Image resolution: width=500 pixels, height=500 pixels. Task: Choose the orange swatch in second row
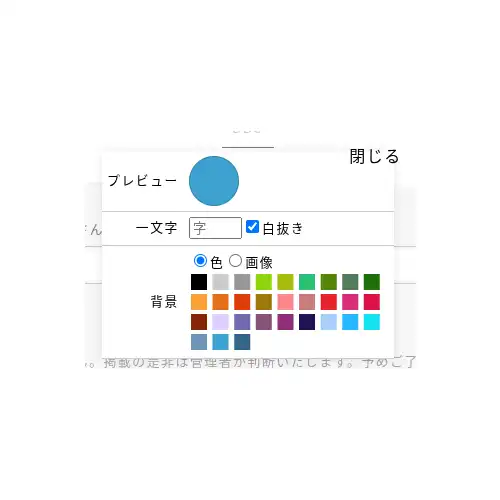coord(199,302)
